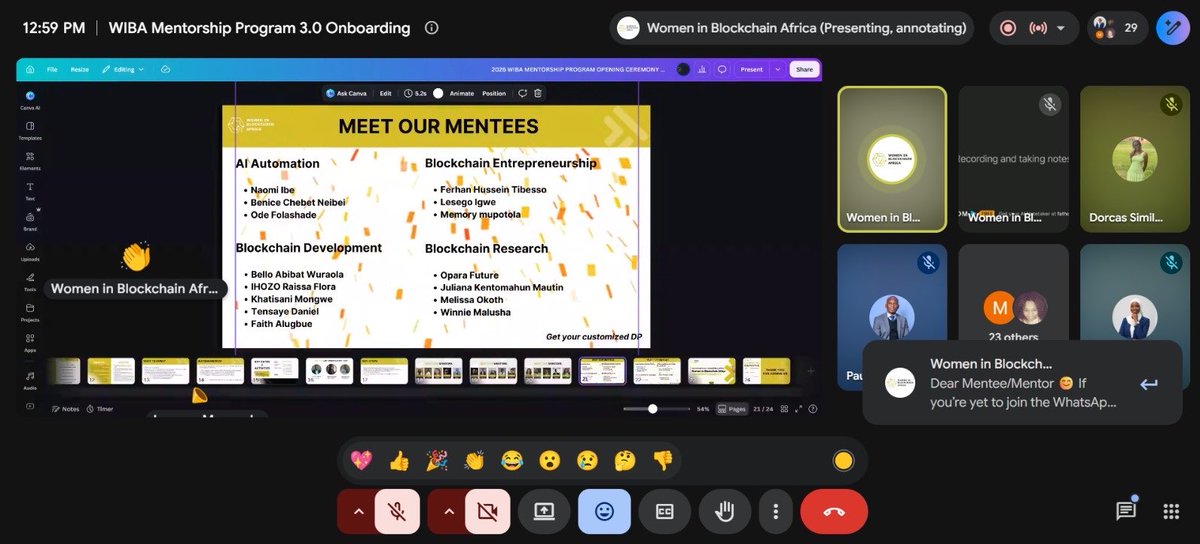The image size is (1200, 544).
Task: Expand video settings arrow beside camera
Action: pyautogui.click(x=447, y=511)
